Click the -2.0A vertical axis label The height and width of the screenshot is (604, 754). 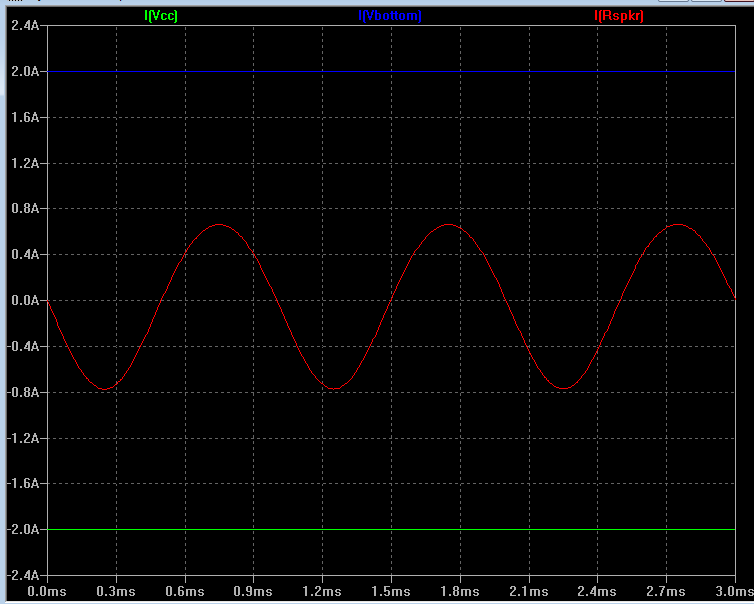click(23, 529)
